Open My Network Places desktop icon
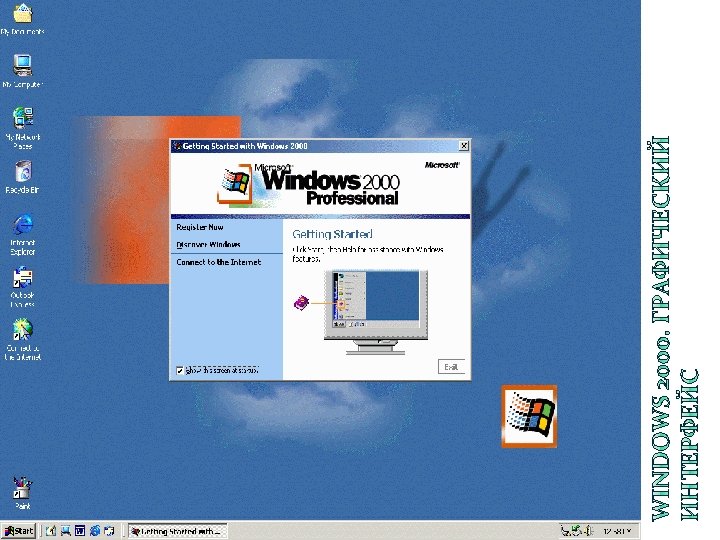Image resolution: width=720 pixels, height=540 pixels. [x=22, y=128]
